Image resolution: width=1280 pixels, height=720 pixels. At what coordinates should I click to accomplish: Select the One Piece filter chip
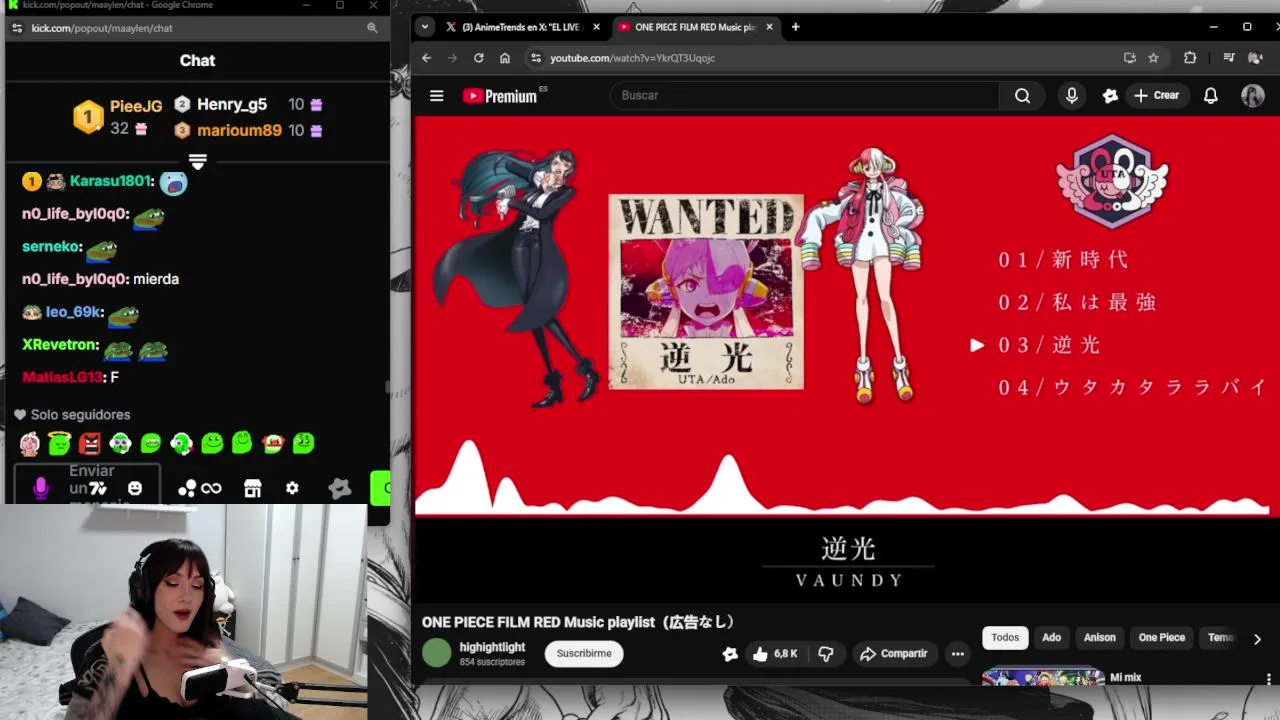coord(1161,638)
